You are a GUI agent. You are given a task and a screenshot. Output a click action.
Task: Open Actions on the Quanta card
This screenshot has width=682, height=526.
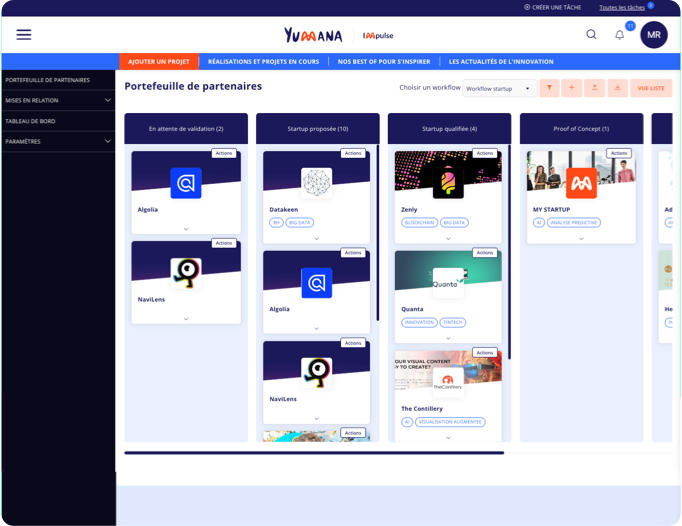(485, 253)
